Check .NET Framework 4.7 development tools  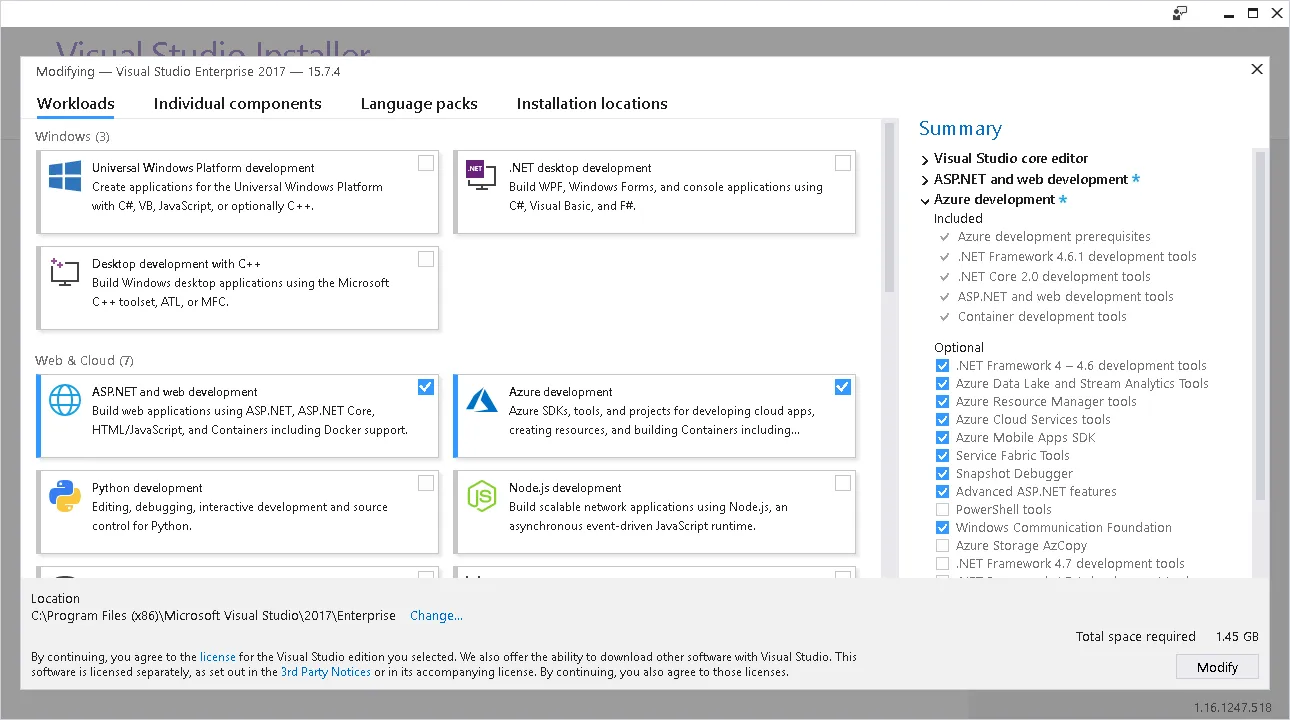(x=942, y=564)
